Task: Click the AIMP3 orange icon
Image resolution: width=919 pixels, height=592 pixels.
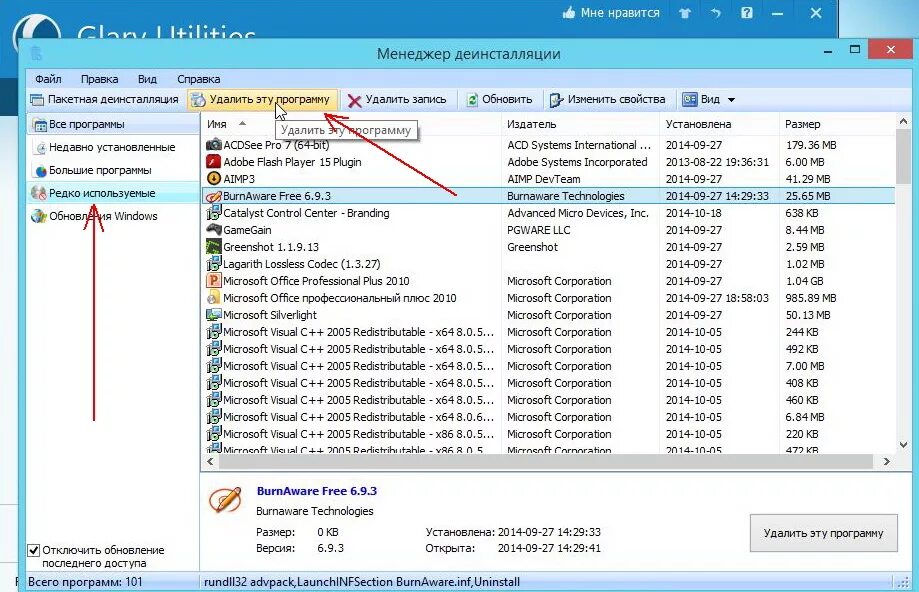Action: pos(214,179)
